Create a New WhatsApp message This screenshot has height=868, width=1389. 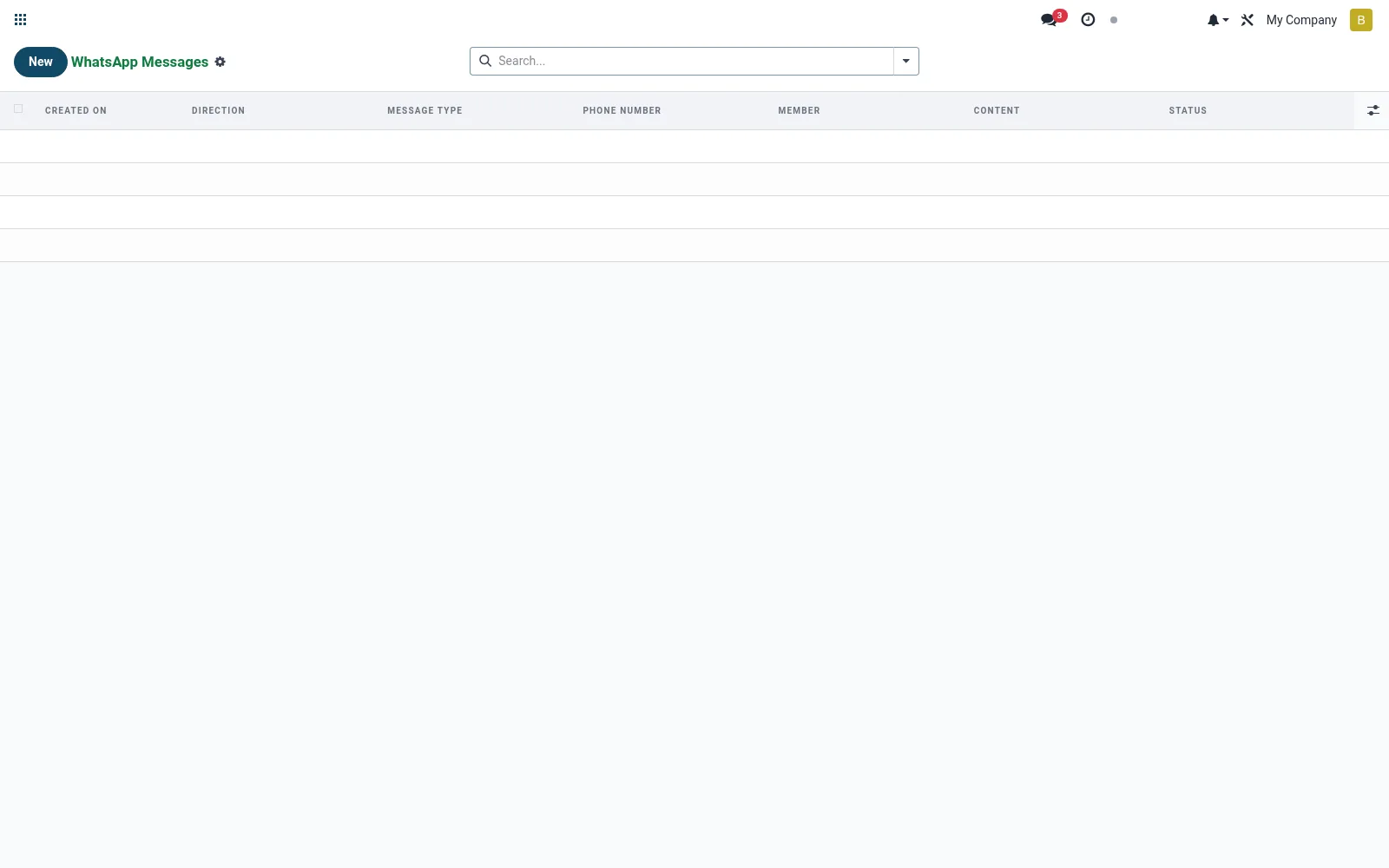click(41, 62)
